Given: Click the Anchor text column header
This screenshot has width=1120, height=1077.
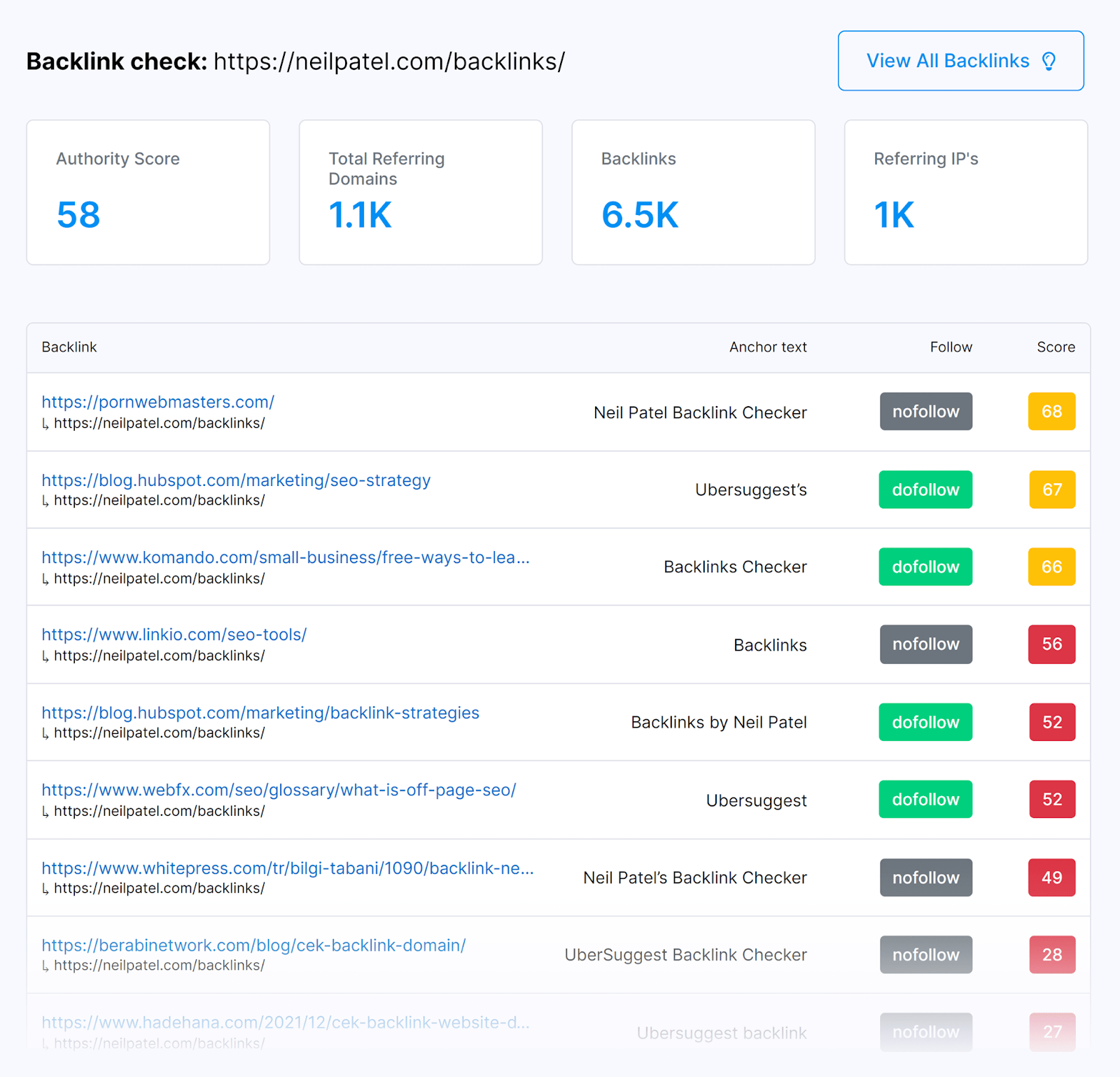Looking at the screenshot, I should [768, 347].
